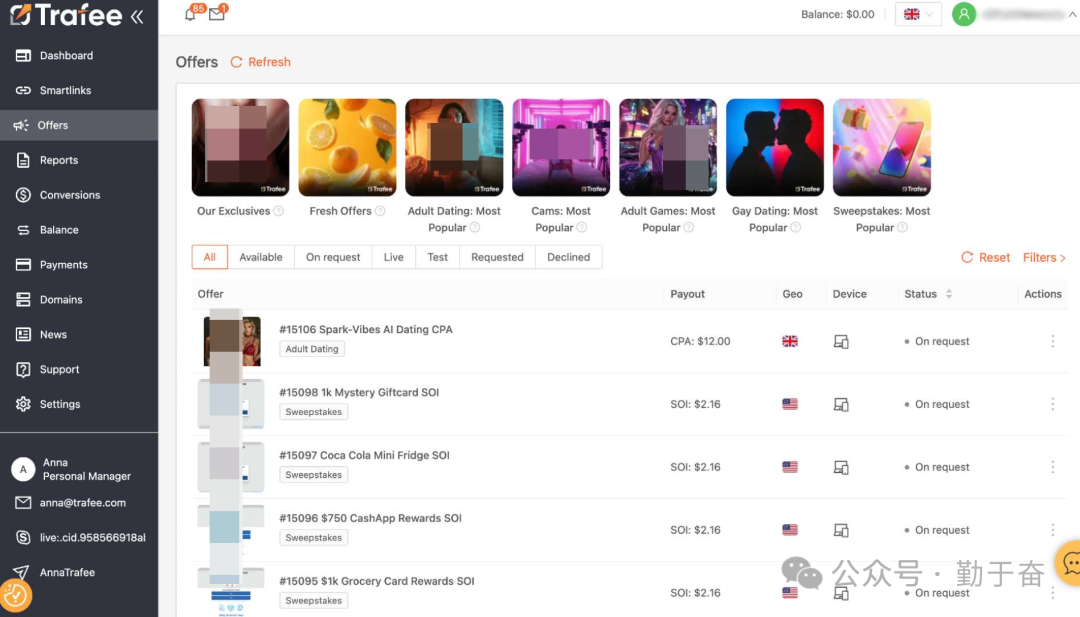Screen dimensions: 1080x617
Task: Click help icon under Cams Popular
Action: tap(581, 228)
